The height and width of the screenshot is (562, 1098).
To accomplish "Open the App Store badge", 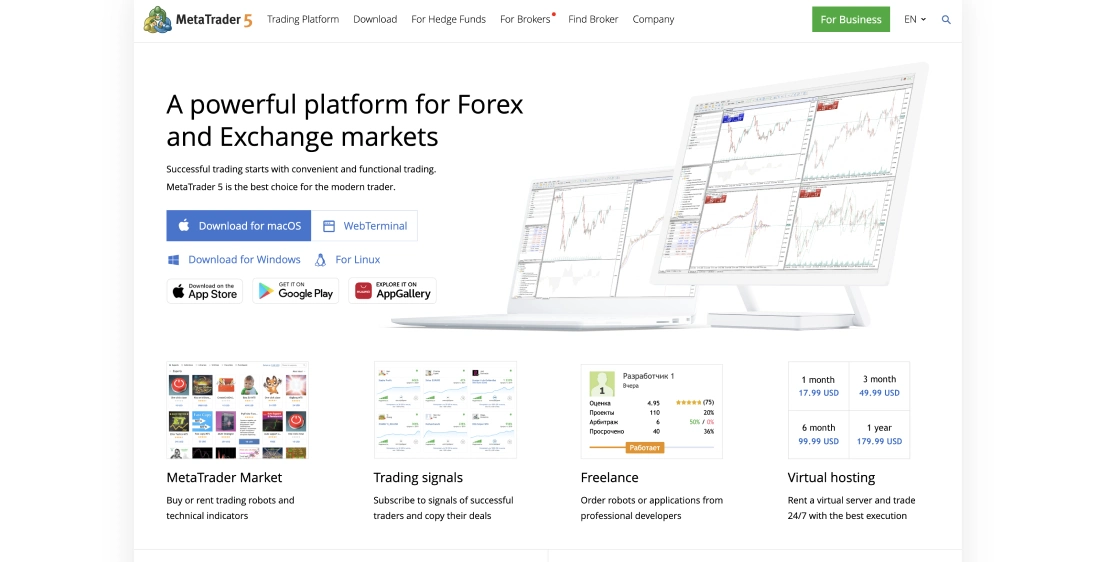I will [x=204, y=291].
